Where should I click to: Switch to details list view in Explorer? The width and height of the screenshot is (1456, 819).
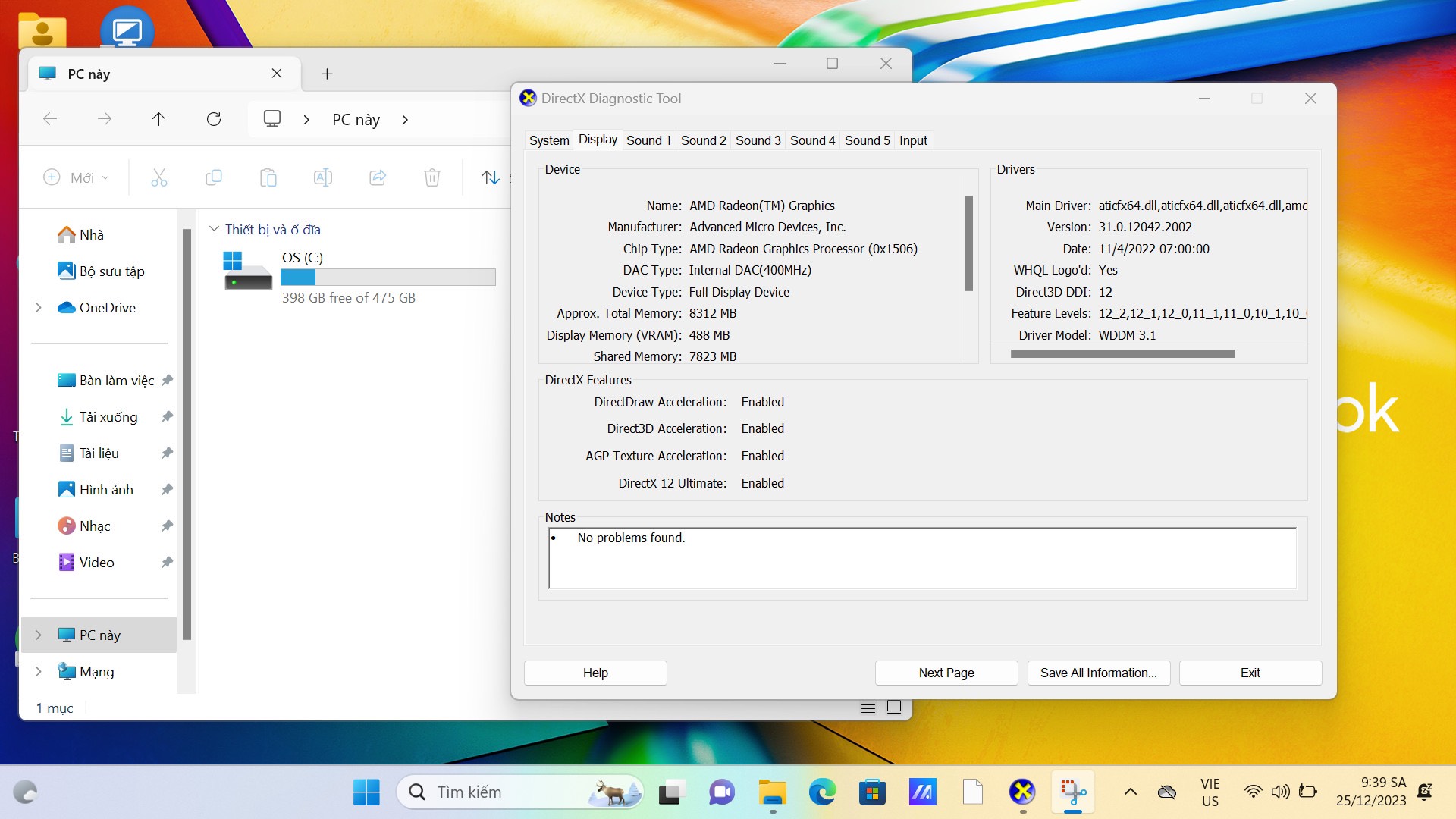[868, 707]
